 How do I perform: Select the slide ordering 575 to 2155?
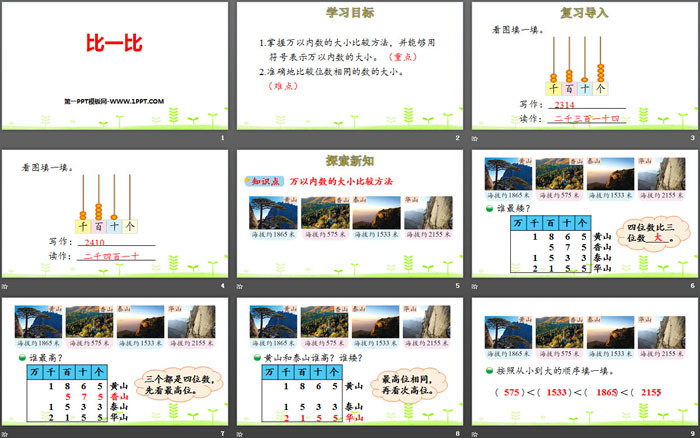pos(582,363)
